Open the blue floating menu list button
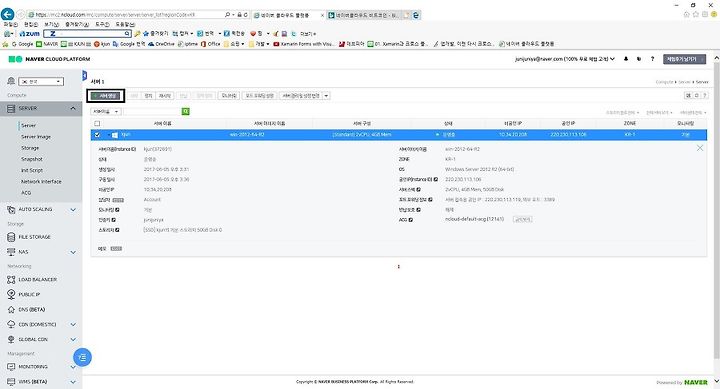This screenshot has height=389, width=720. click(x=83, y=357)
